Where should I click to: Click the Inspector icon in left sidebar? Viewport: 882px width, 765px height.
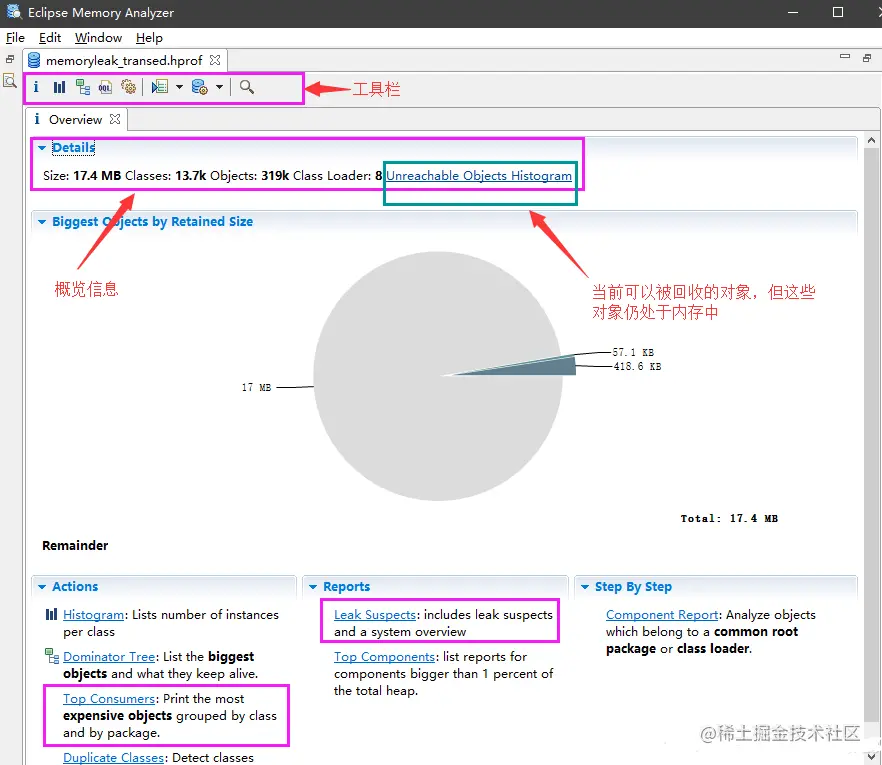10,82
